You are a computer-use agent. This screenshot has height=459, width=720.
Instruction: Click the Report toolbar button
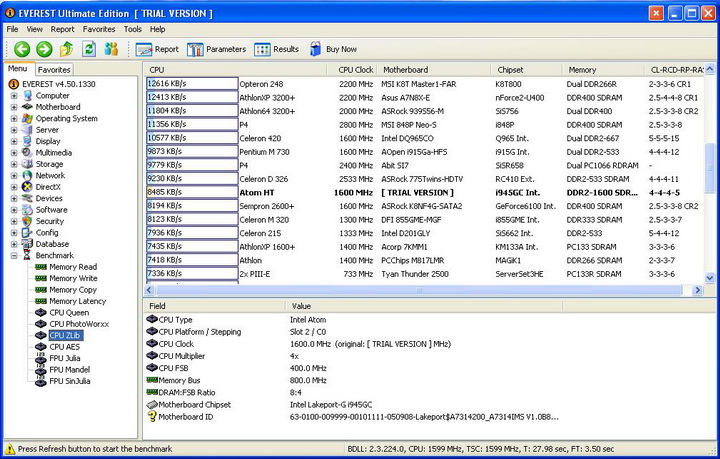click(x=157, y=49)
